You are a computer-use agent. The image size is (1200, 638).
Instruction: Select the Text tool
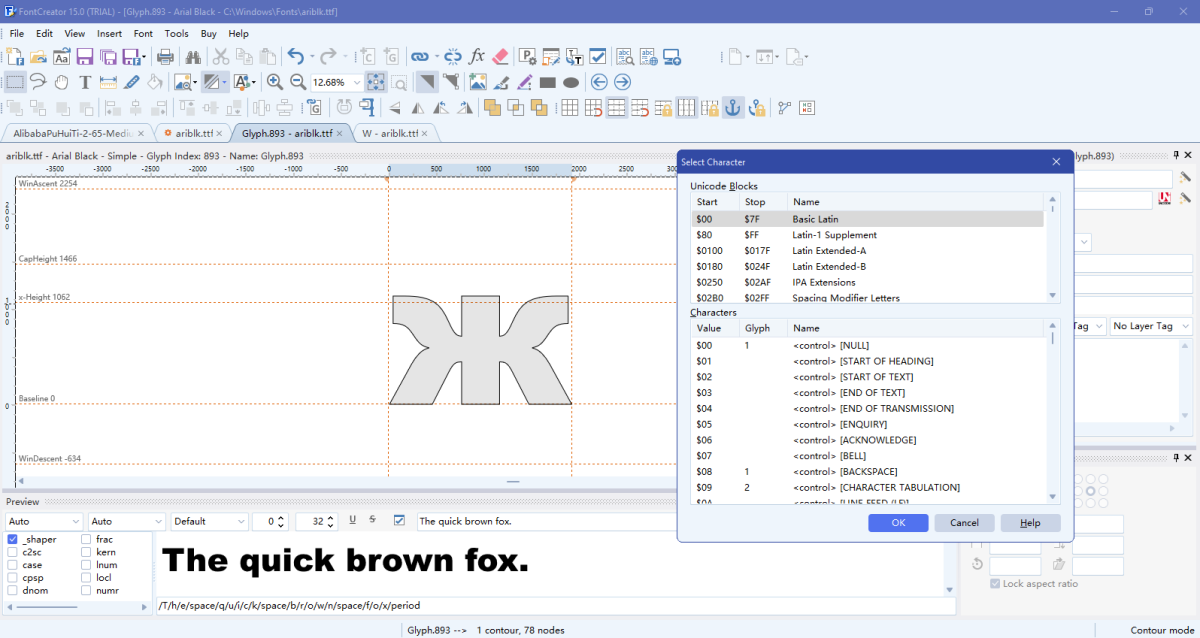pos(85,81)
